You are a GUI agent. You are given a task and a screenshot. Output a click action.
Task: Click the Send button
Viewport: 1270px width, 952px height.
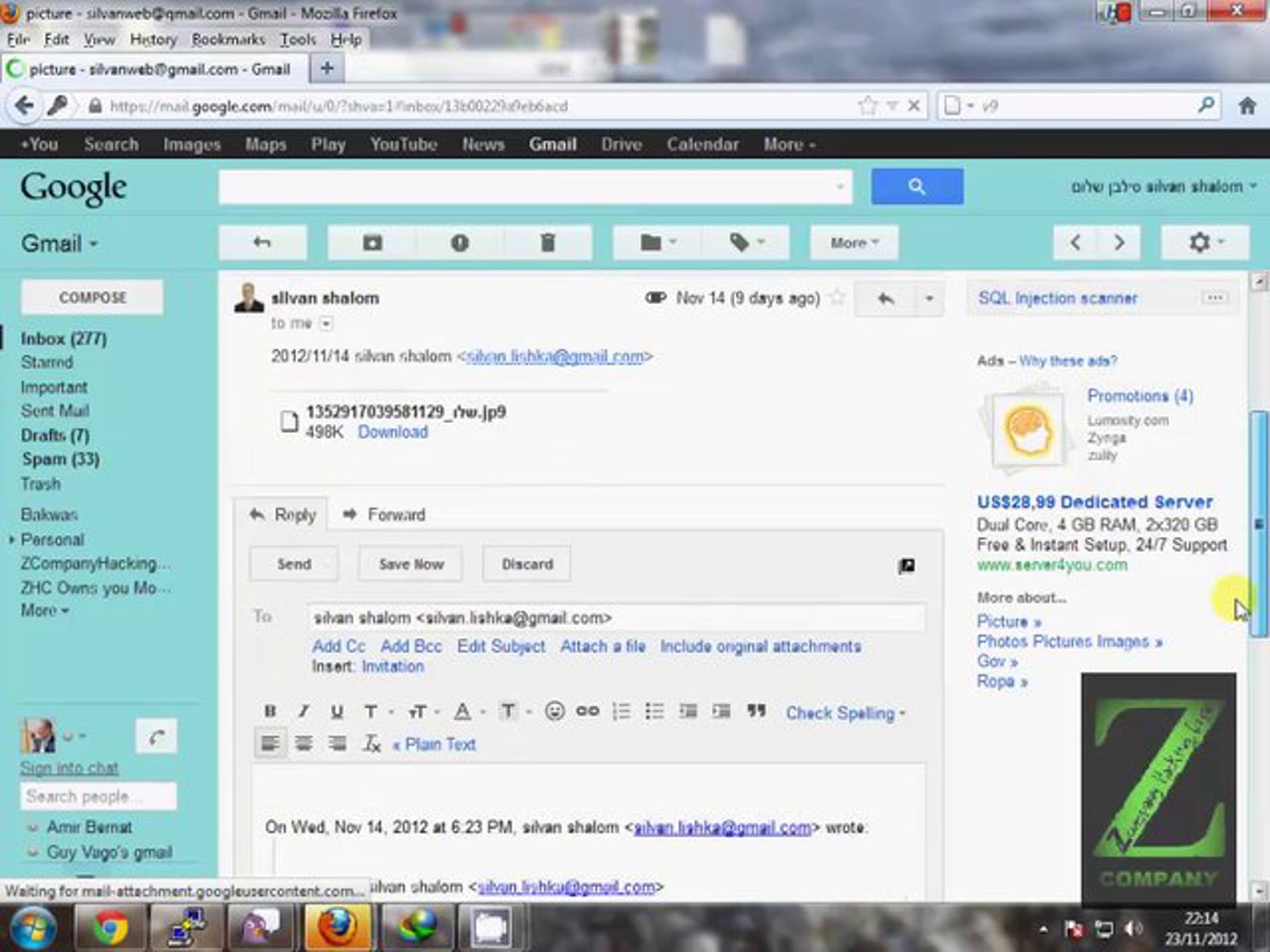click(293, 564)
